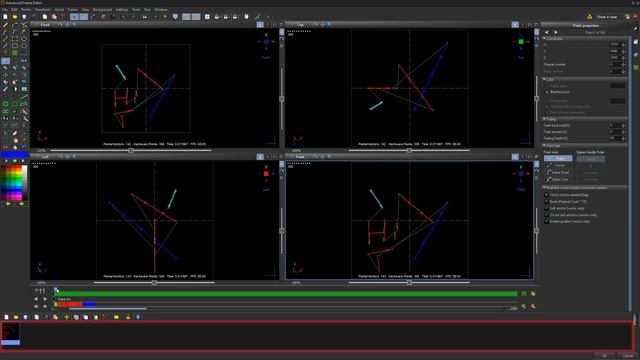Toggle the right eye icon under timeline arrows
Viewport: 640px width, 360px height.
45,307
